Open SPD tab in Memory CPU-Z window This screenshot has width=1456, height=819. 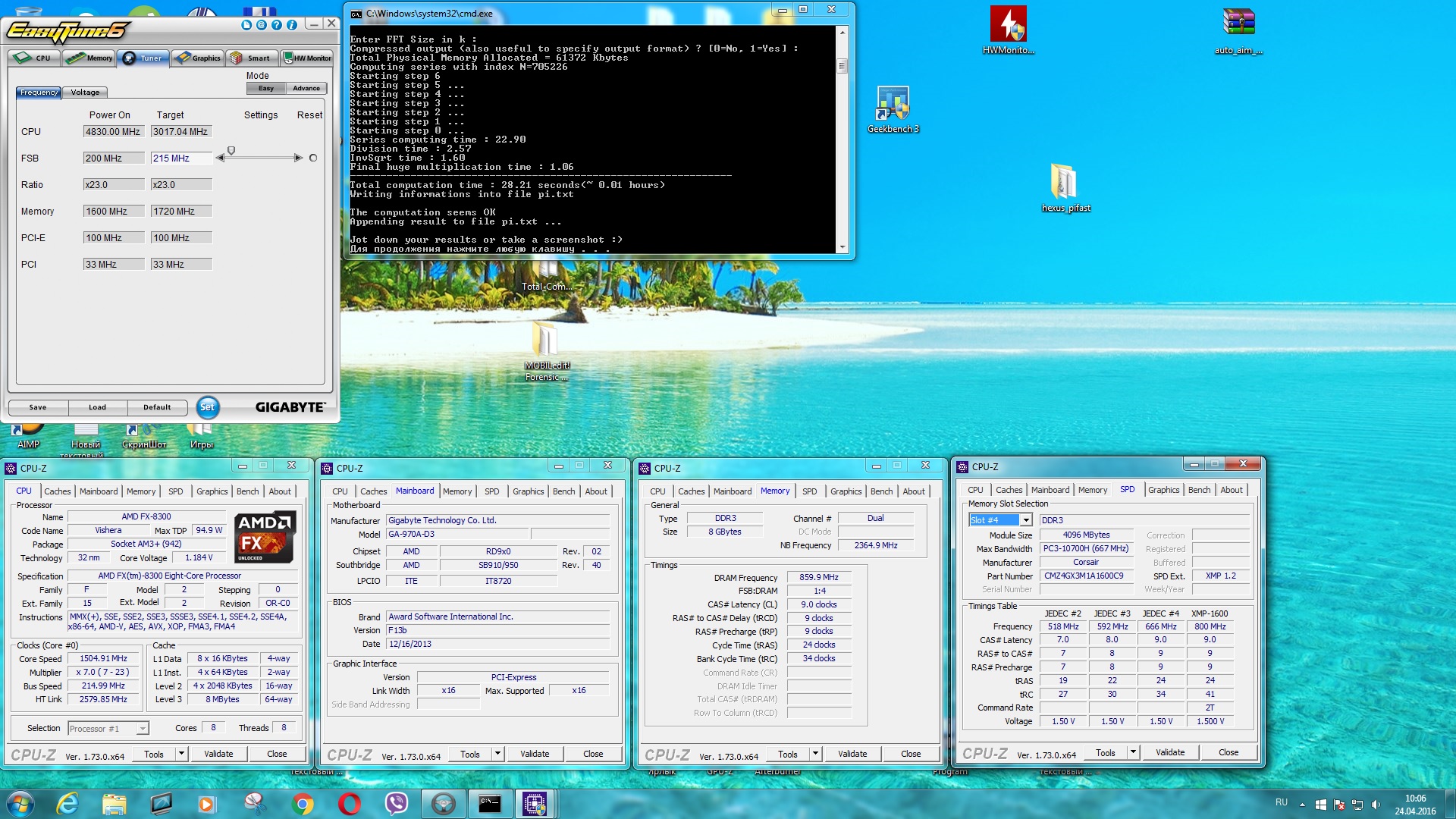coord(810,491)
